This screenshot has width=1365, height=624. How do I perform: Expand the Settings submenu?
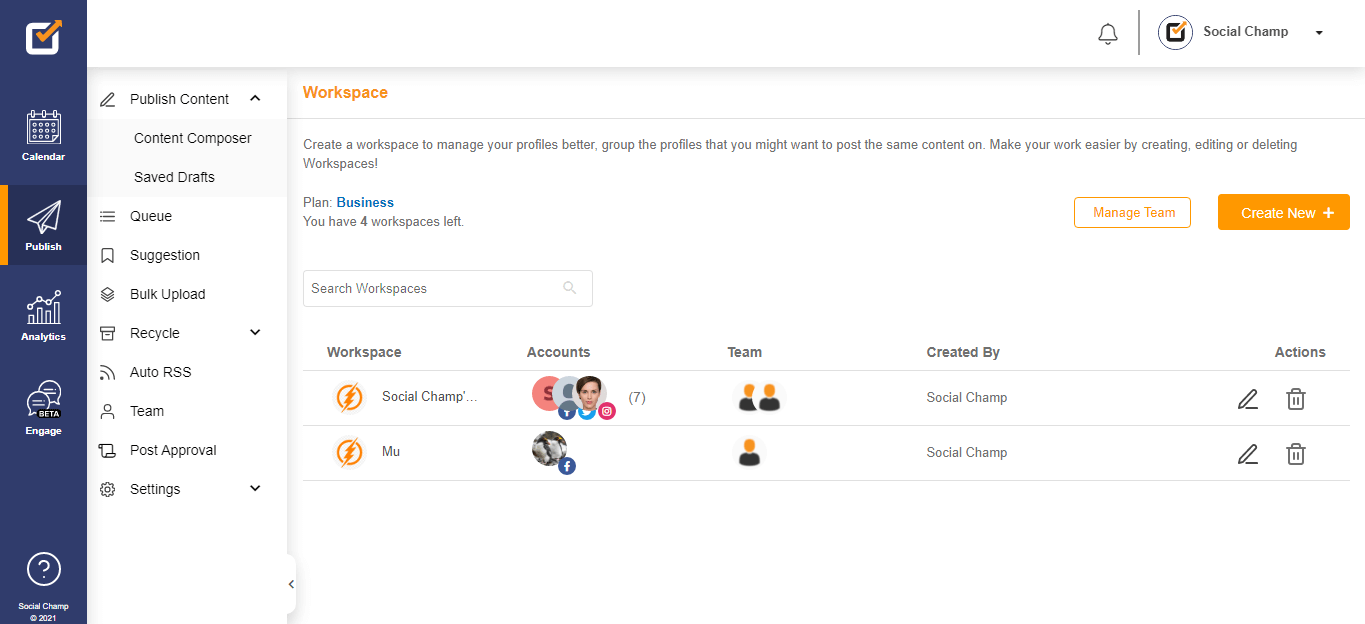(255, 488)
